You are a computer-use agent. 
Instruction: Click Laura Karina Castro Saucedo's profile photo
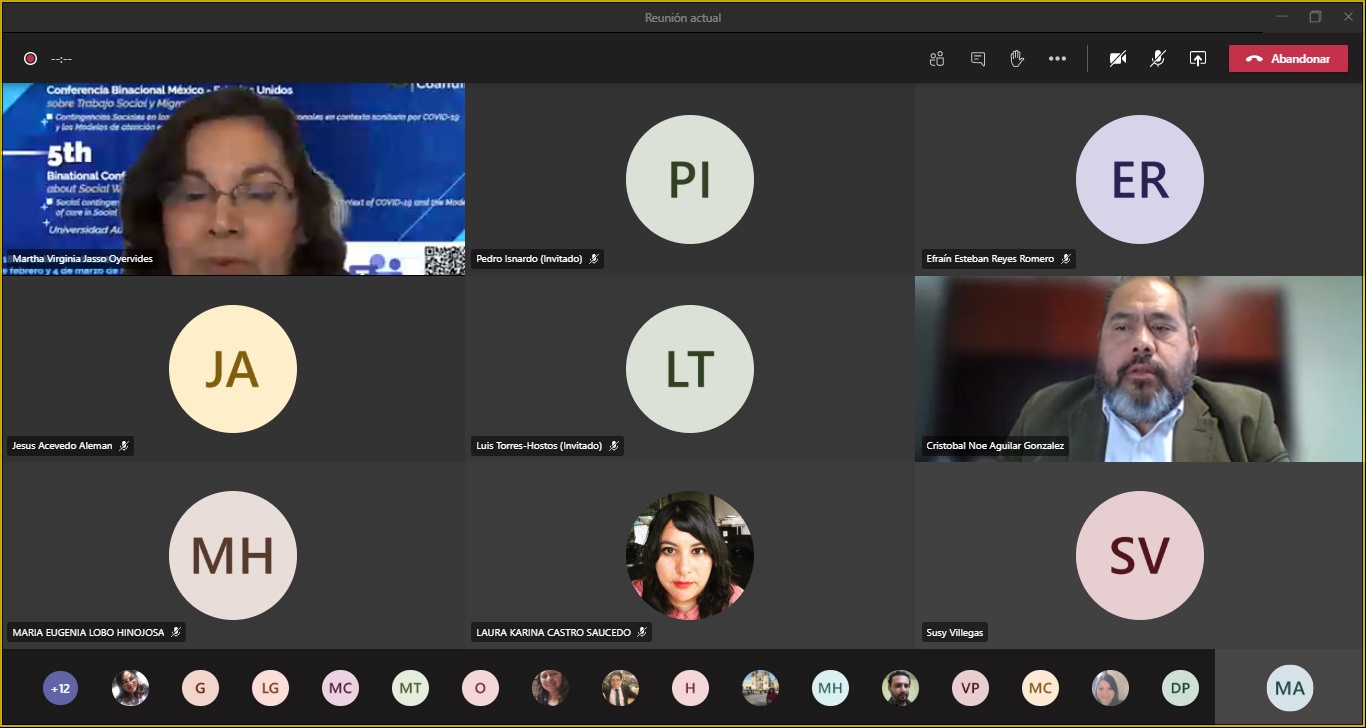click(689, 555)
